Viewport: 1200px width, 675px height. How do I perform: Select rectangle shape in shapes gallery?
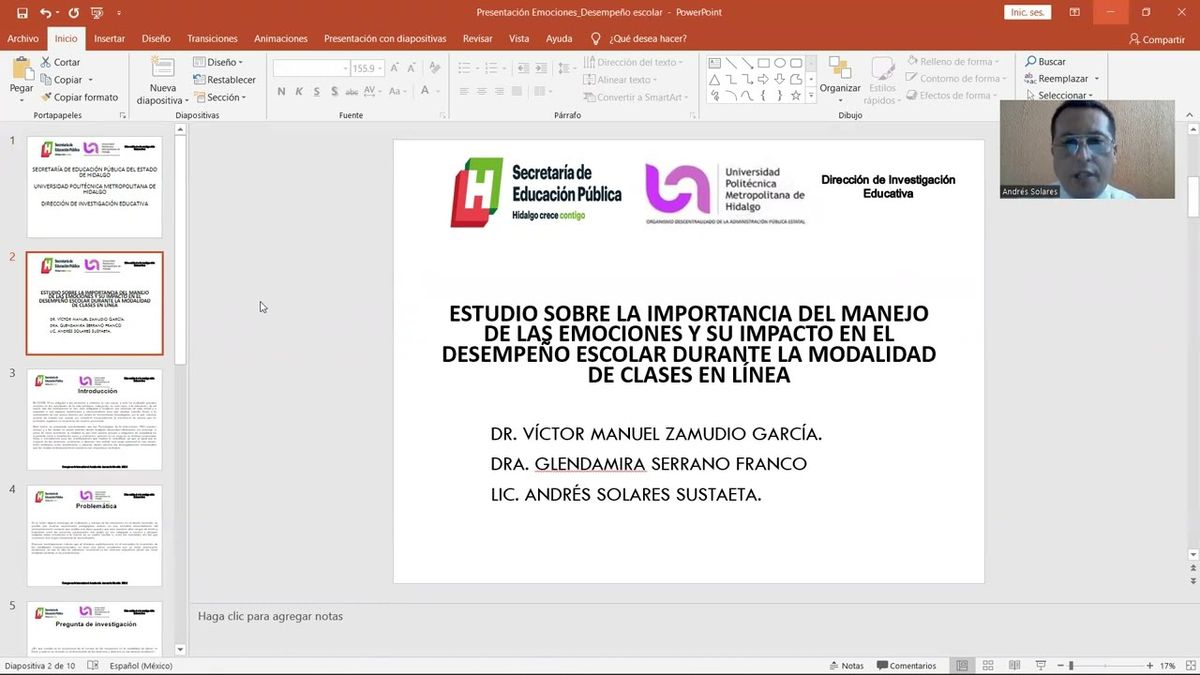click(x=762, y=62)
